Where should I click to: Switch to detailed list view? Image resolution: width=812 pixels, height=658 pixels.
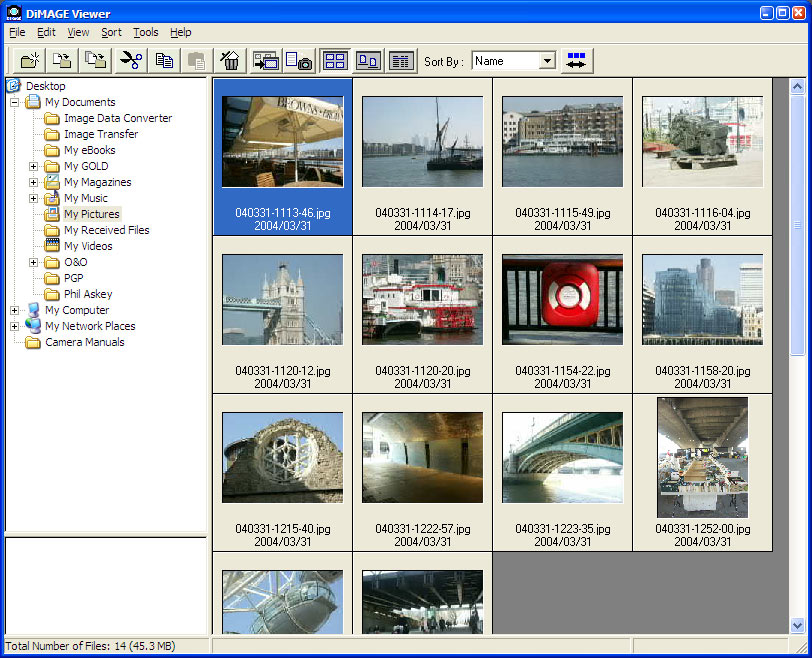coord(401,61)
